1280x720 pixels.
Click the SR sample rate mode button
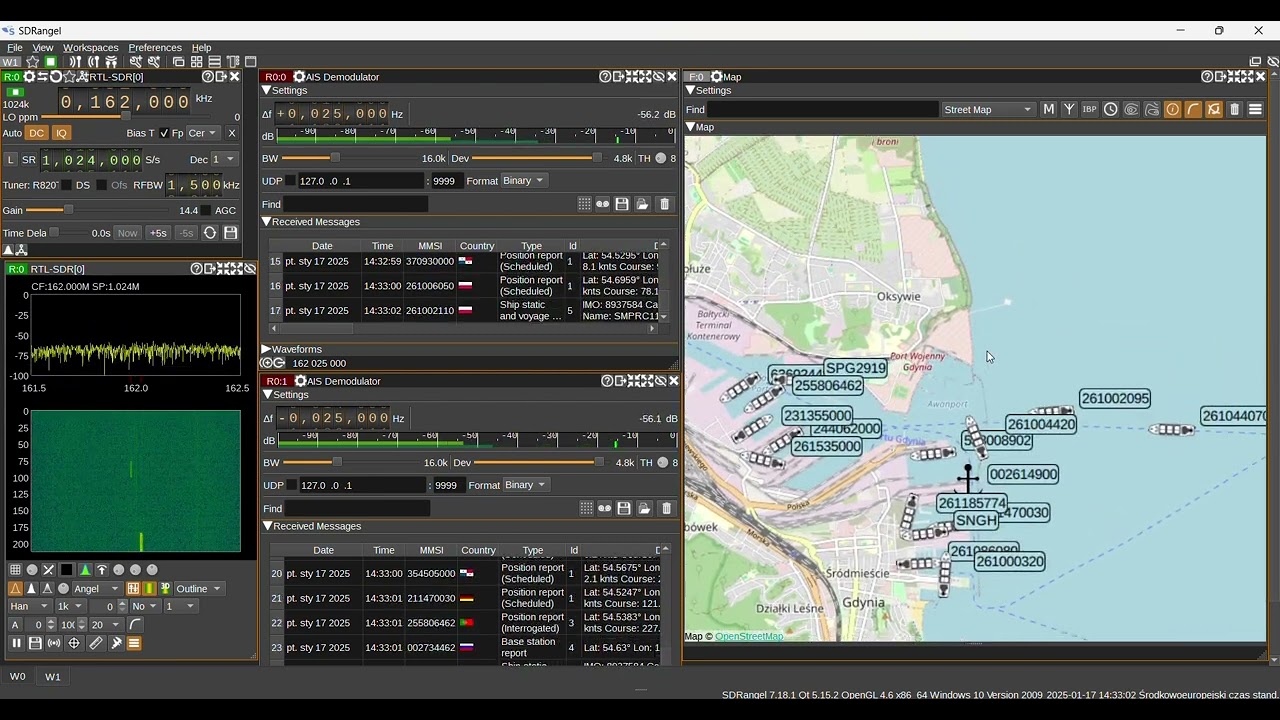[29, 160]
